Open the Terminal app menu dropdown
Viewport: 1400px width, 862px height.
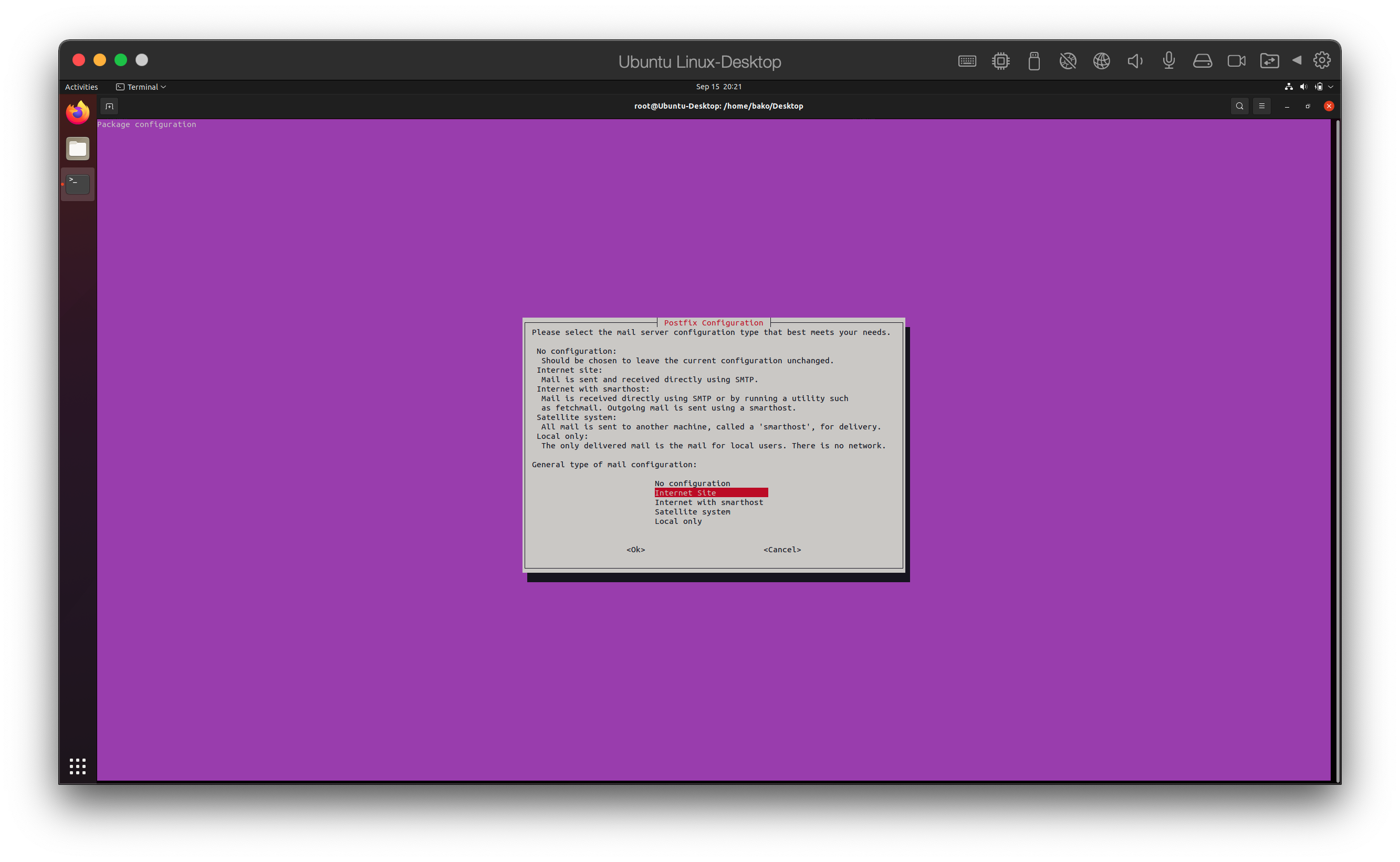(x=141, y=87)
